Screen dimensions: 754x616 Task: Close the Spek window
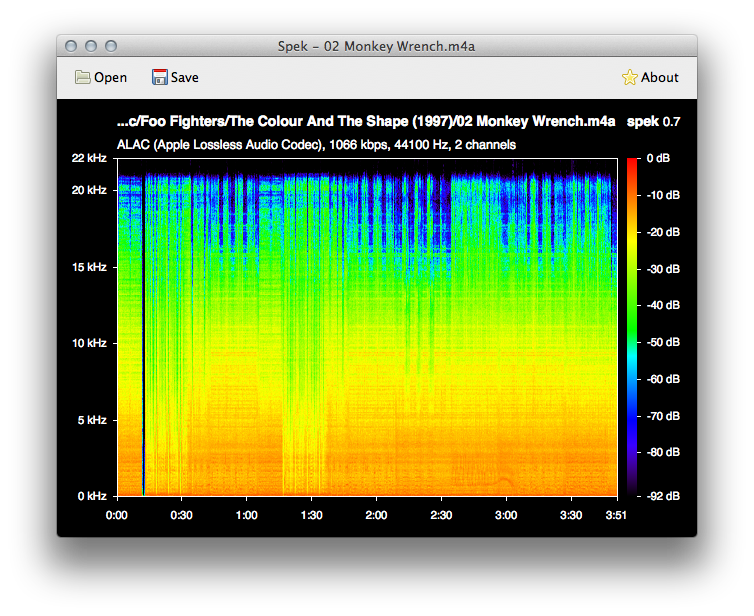(x=71, y=46)
